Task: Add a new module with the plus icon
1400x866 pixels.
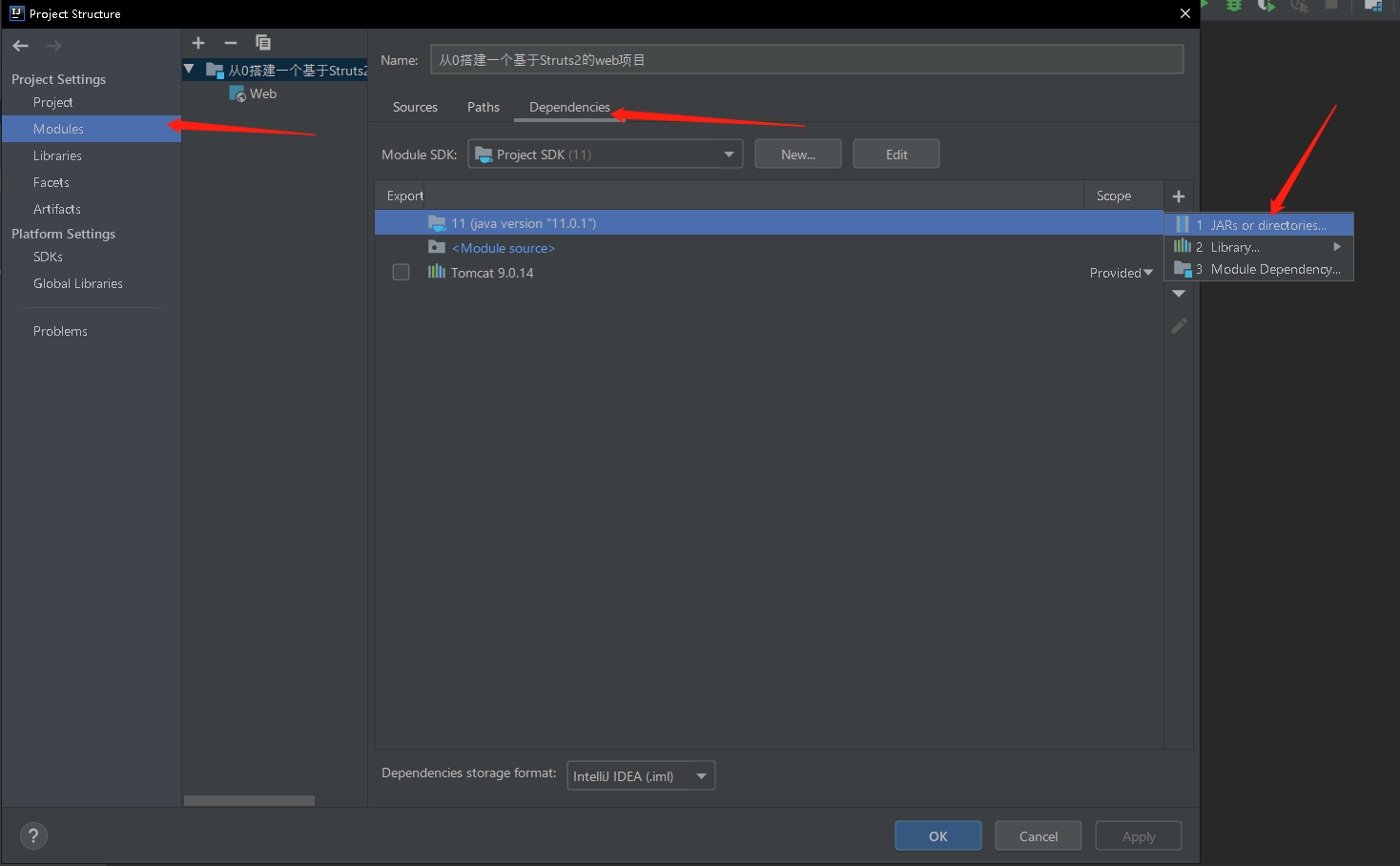Action: pyautogui.click(x=198, y=43)
